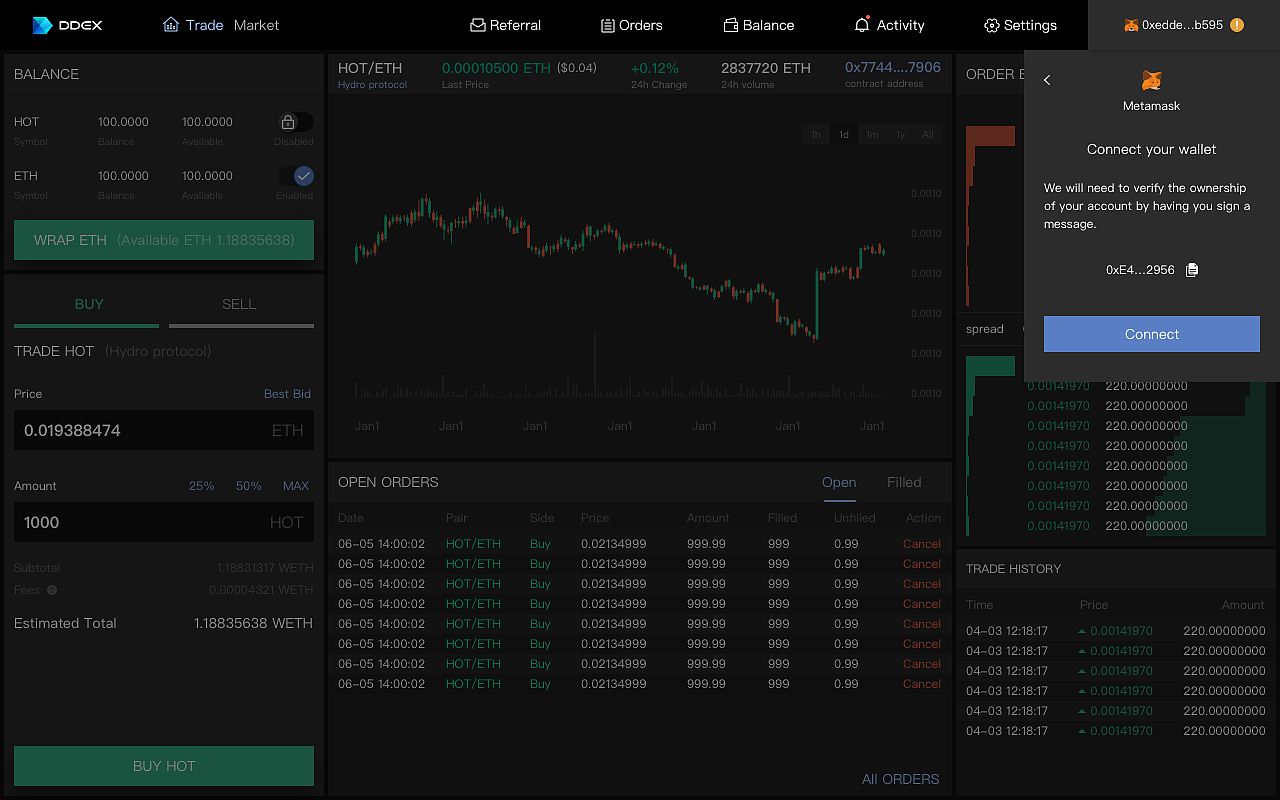The image size is (1280, 800).
Task: Open the Referral page
Action: click(x=515, y=25)
